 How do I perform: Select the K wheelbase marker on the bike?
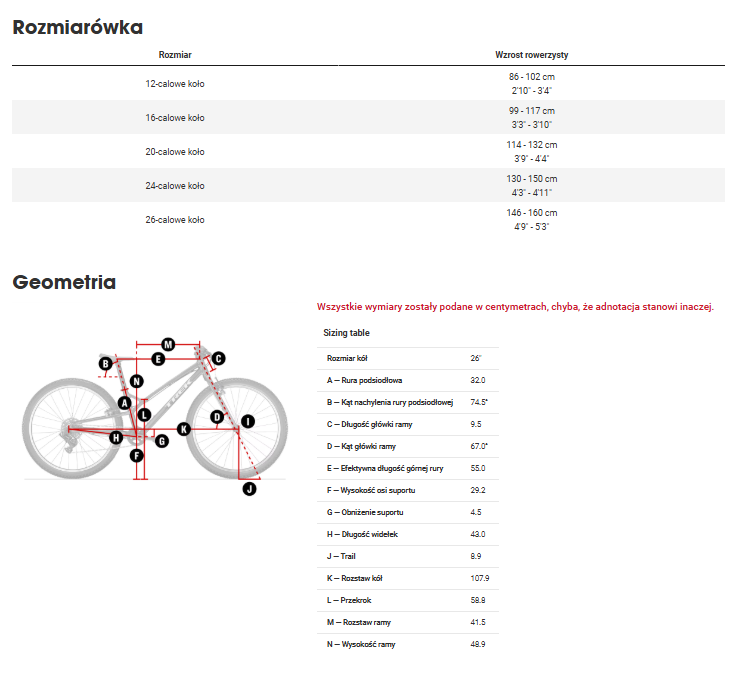[184, 429]
